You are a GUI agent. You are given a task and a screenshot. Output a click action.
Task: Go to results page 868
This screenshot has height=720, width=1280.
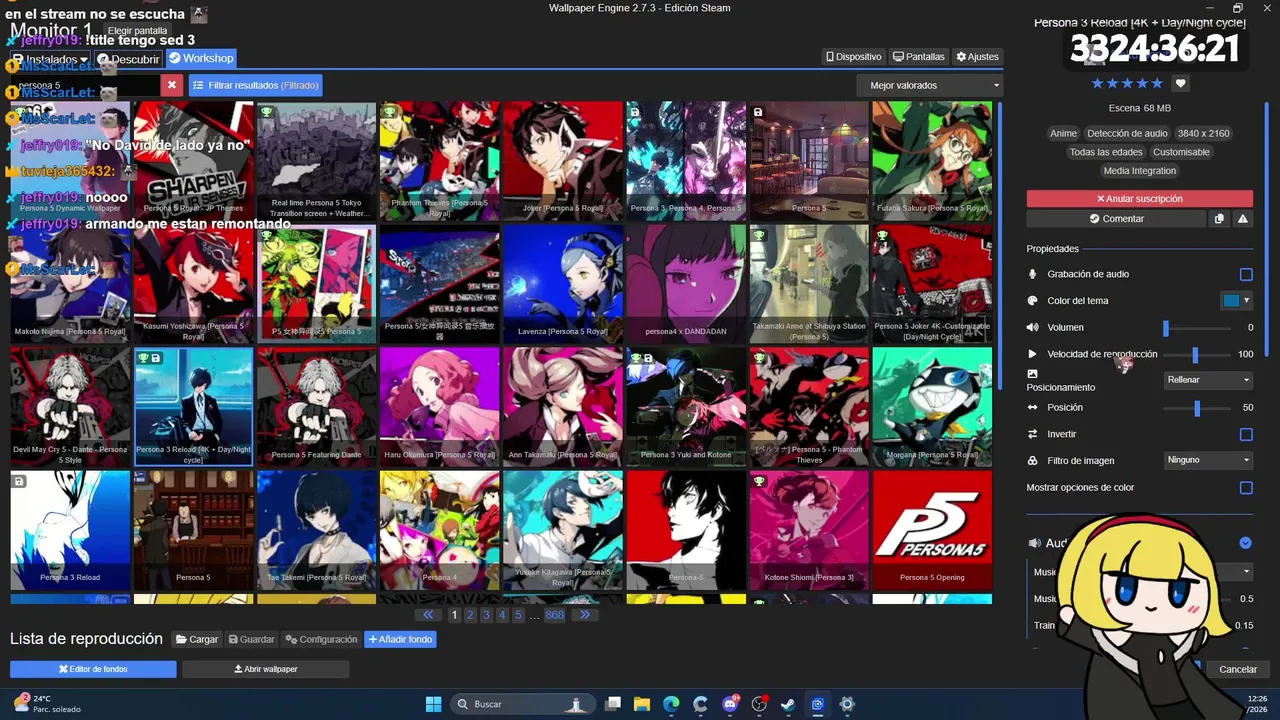[554, 615]
